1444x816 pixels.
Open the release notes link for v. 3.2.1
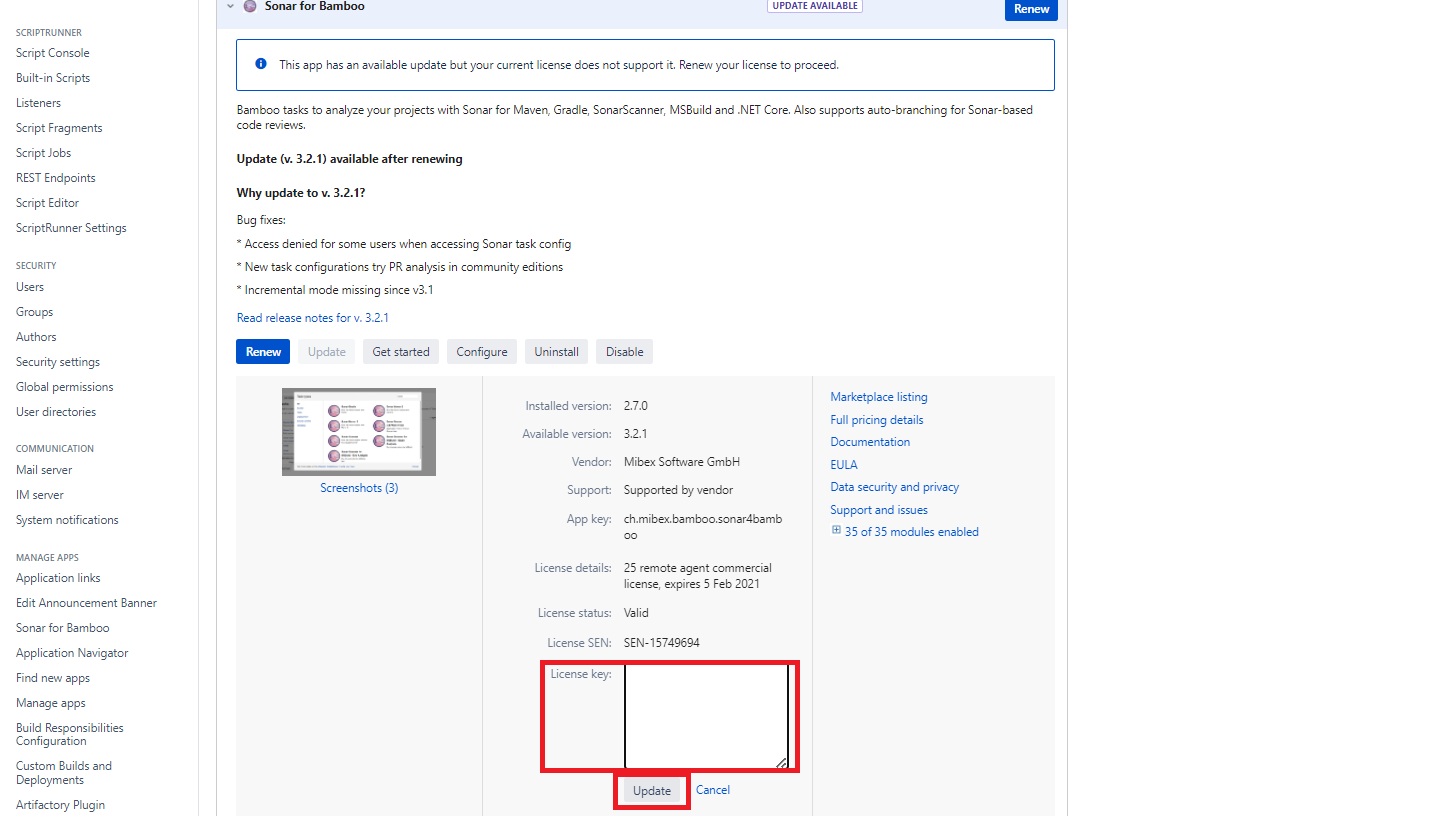[312, 318]
